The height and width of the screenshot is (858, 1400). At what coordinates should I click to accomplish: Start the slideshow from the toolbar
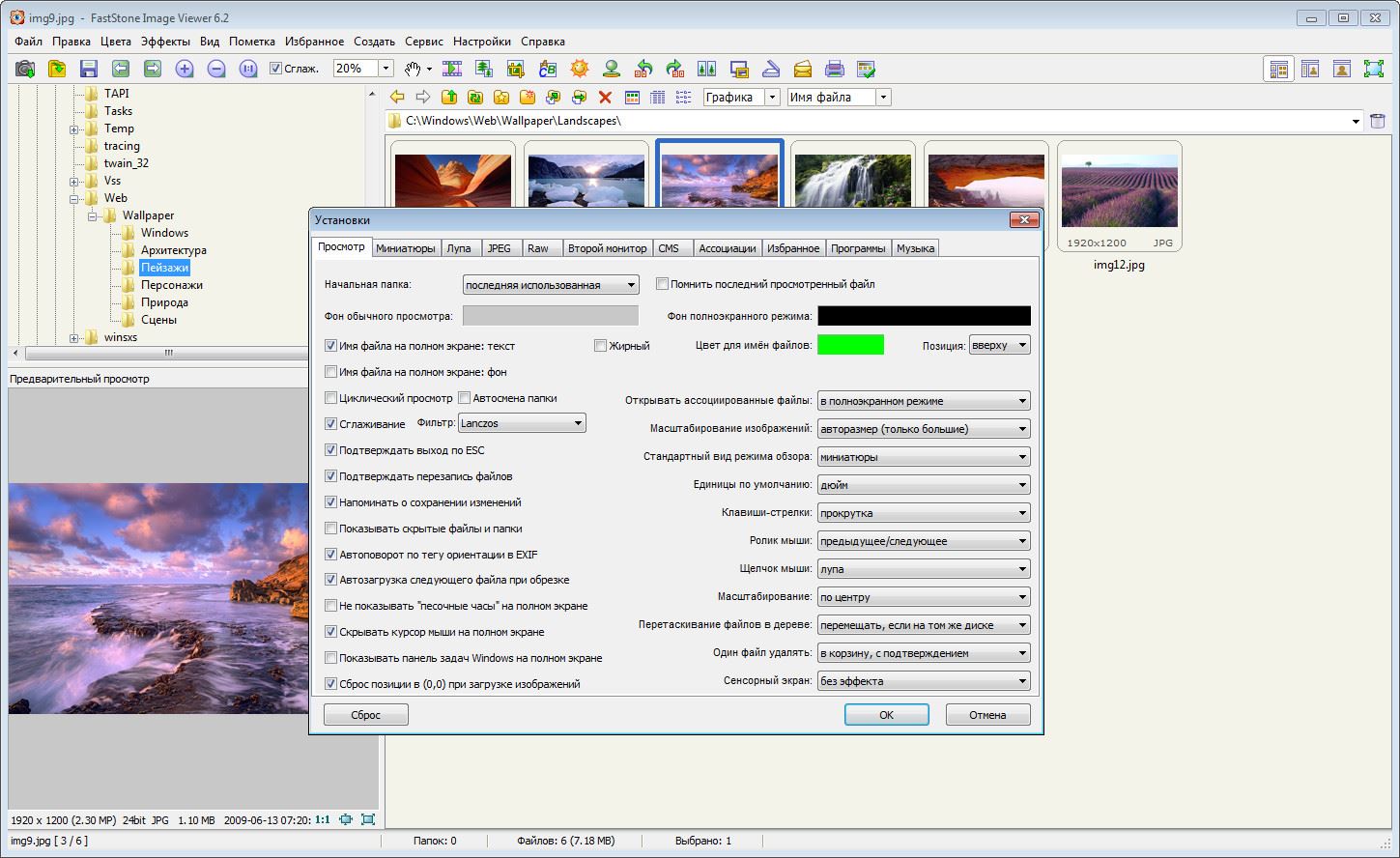452,69
